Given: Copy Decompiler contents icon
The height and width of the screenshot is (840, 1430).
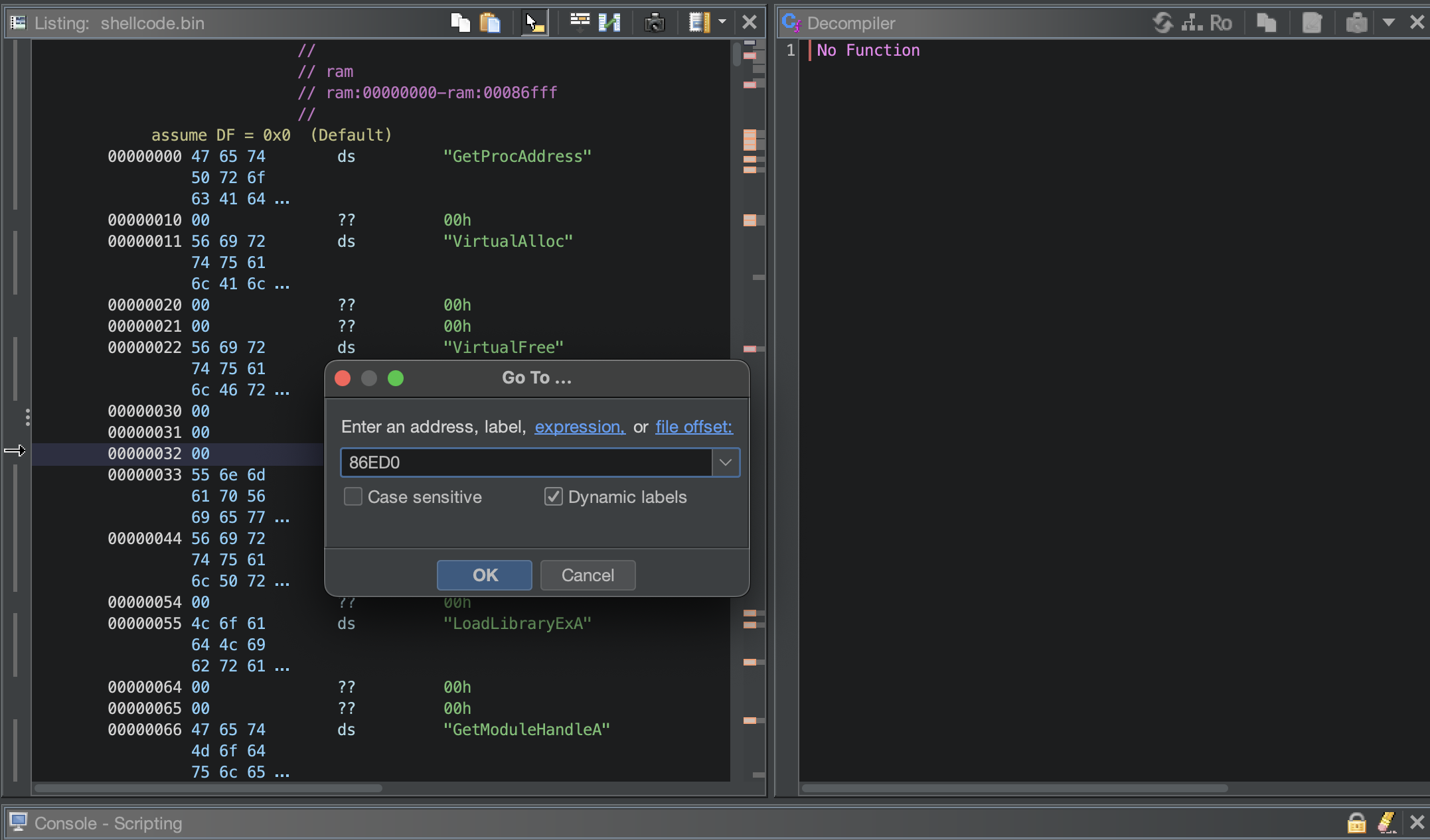Looking at the screenshot, I should coord(1267,23).
